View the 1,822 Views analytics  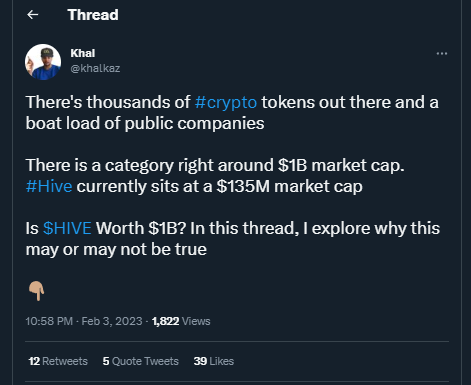point(181,321)
